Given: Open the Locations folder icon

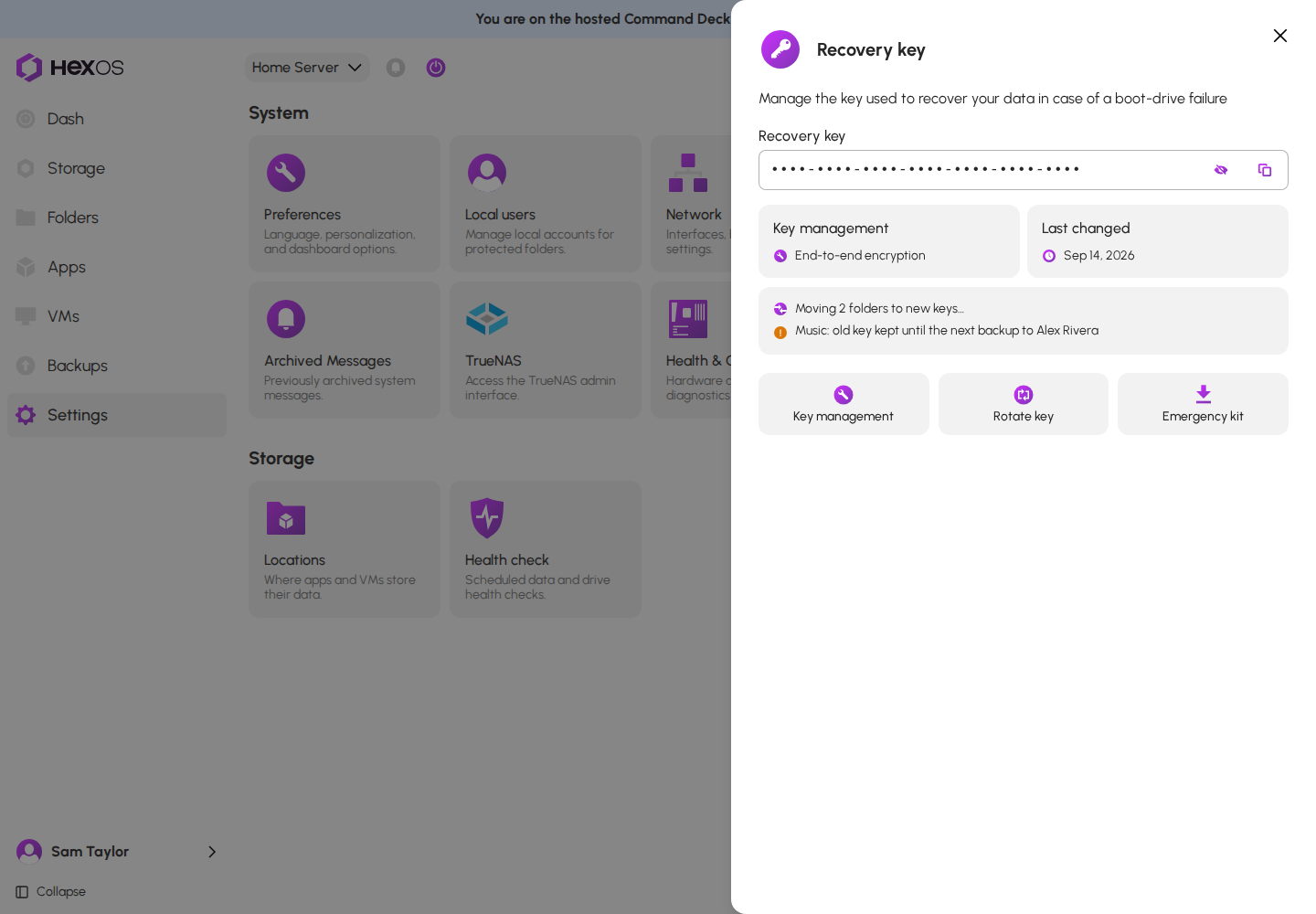Looking at the screenshot, I should pos(286,518).
